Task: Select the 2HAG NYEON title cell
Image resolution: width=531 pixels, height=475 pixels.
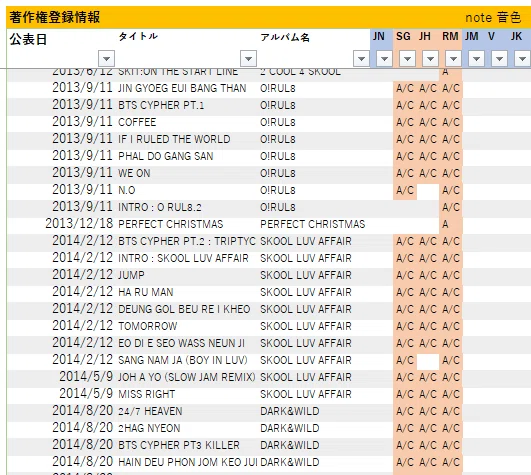Action: [149, 428]
